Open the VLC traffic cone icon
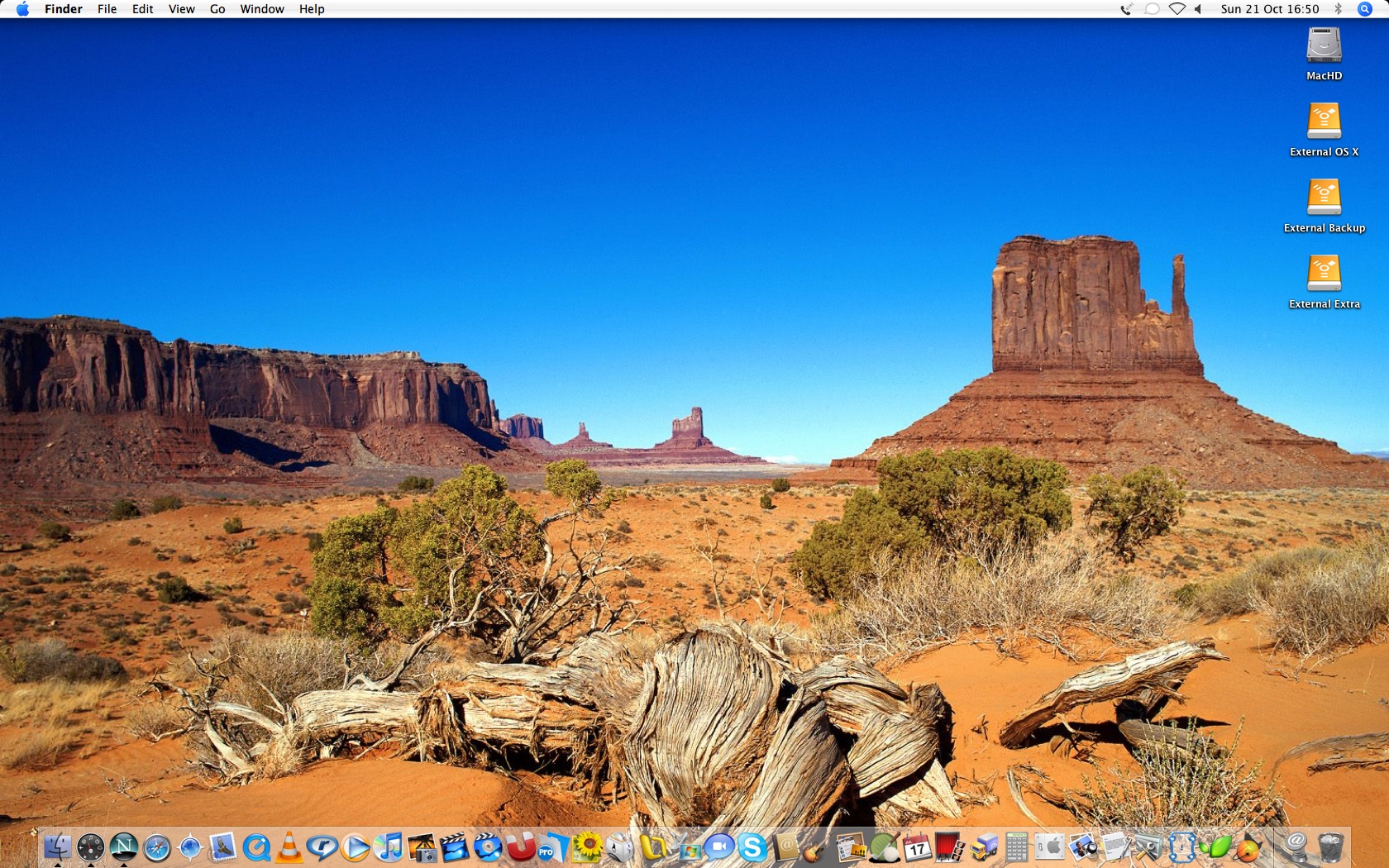 pyautogui.click(x=289, y=847)
